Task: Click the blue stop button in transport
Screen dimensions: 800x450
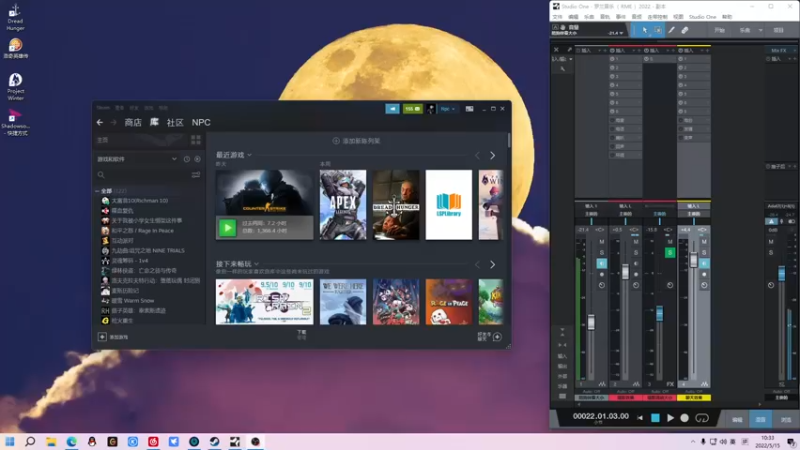Action: tap(655, 418)
